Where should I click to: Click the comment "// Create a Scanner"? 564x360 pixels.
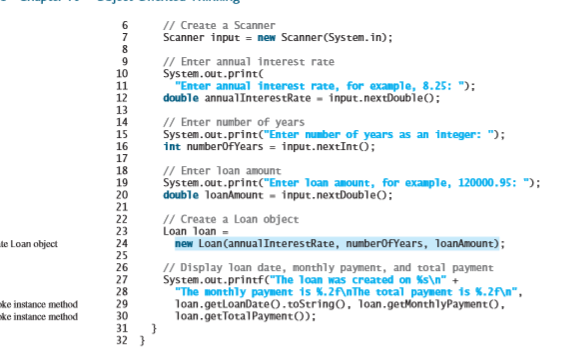219,26
